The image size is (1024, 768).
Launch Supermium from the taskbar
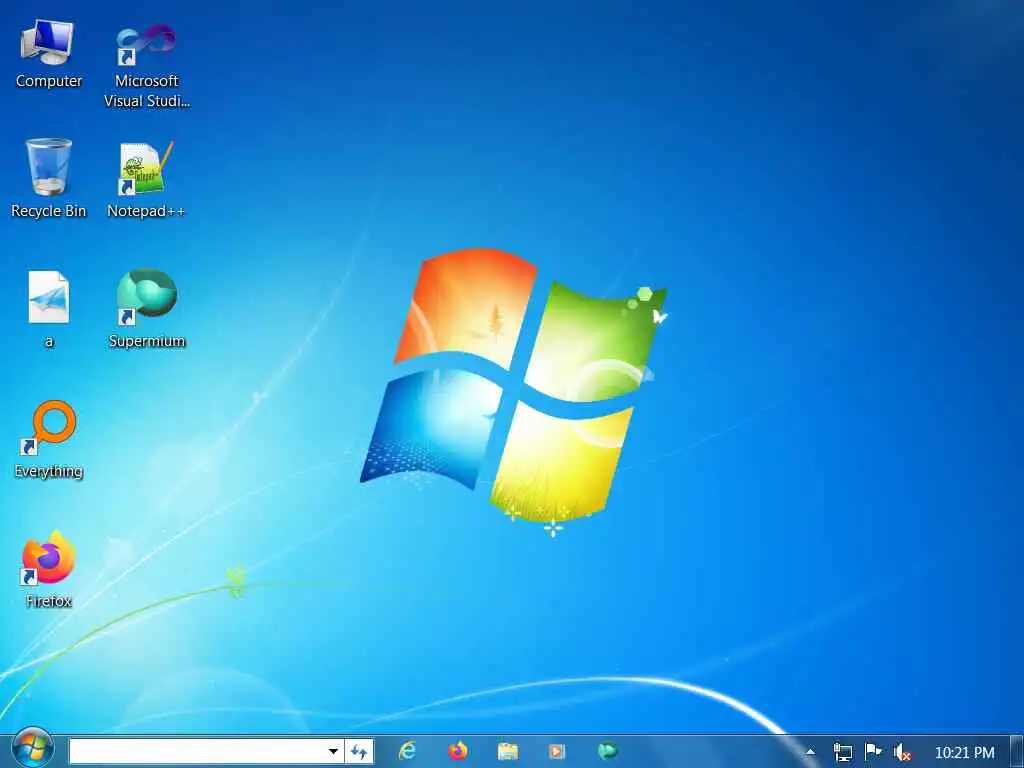tap(607, 751)
